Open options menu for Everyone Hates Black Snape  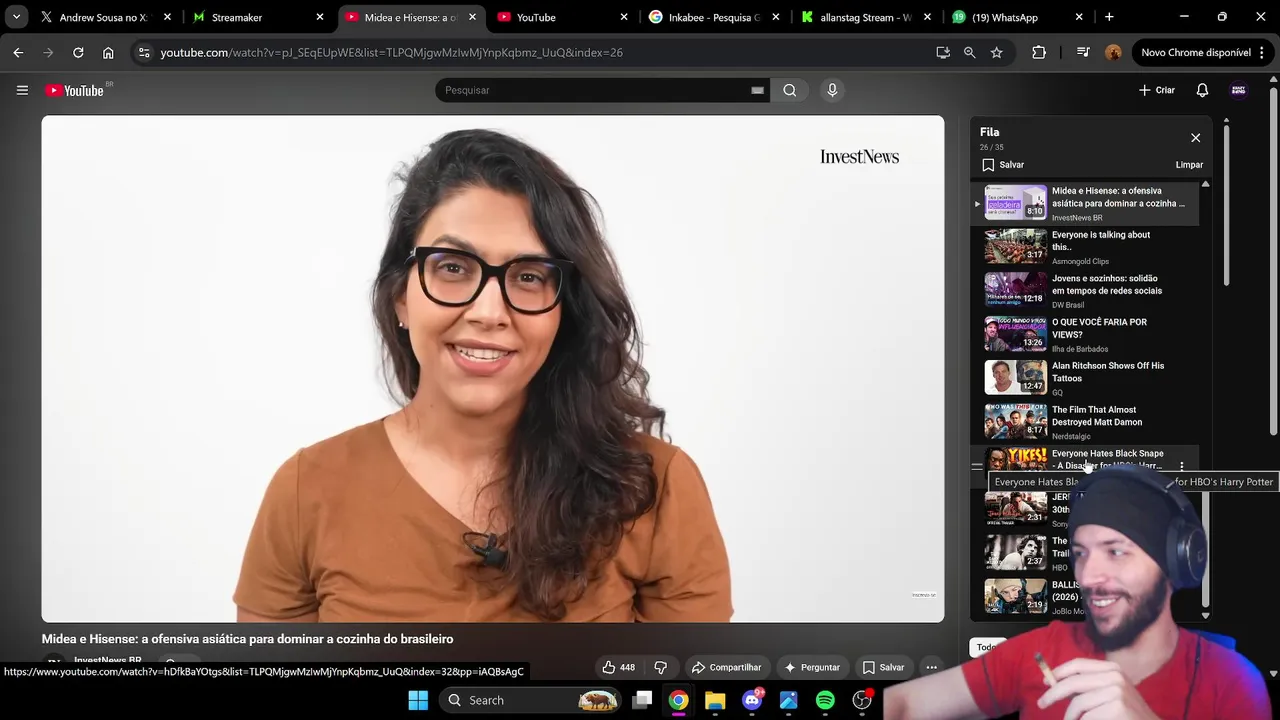tap(1181, 467)
